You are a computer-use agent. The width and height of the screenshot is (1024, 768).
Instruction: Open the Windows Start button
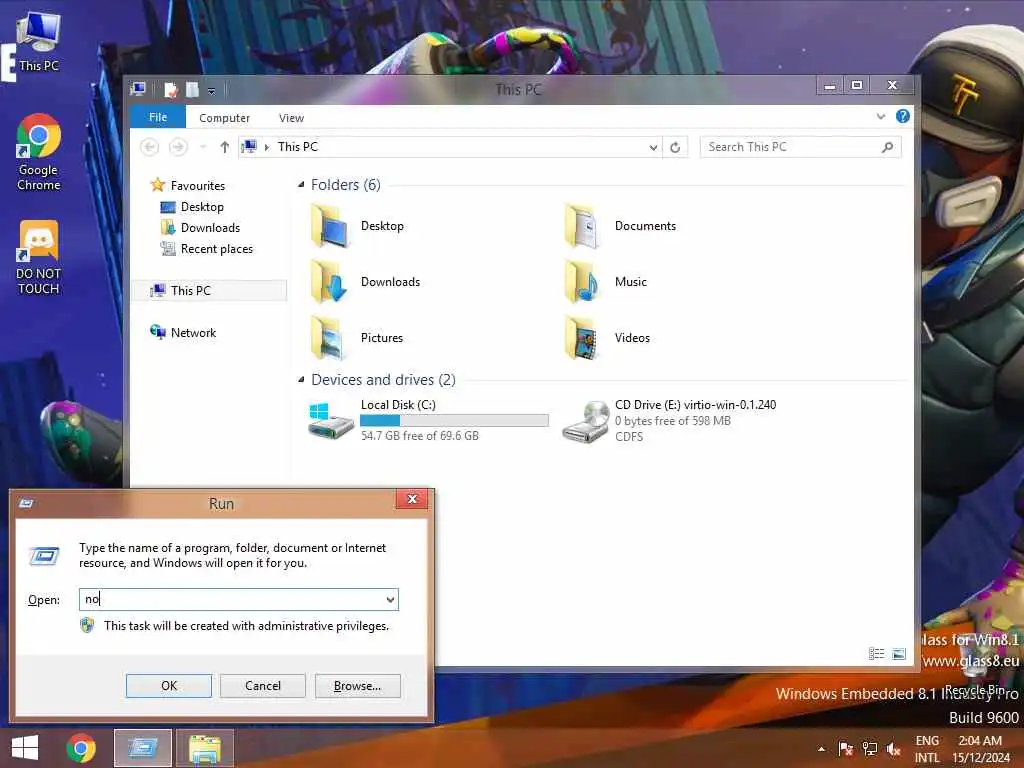pyautogui.click(x=25, y=748)
